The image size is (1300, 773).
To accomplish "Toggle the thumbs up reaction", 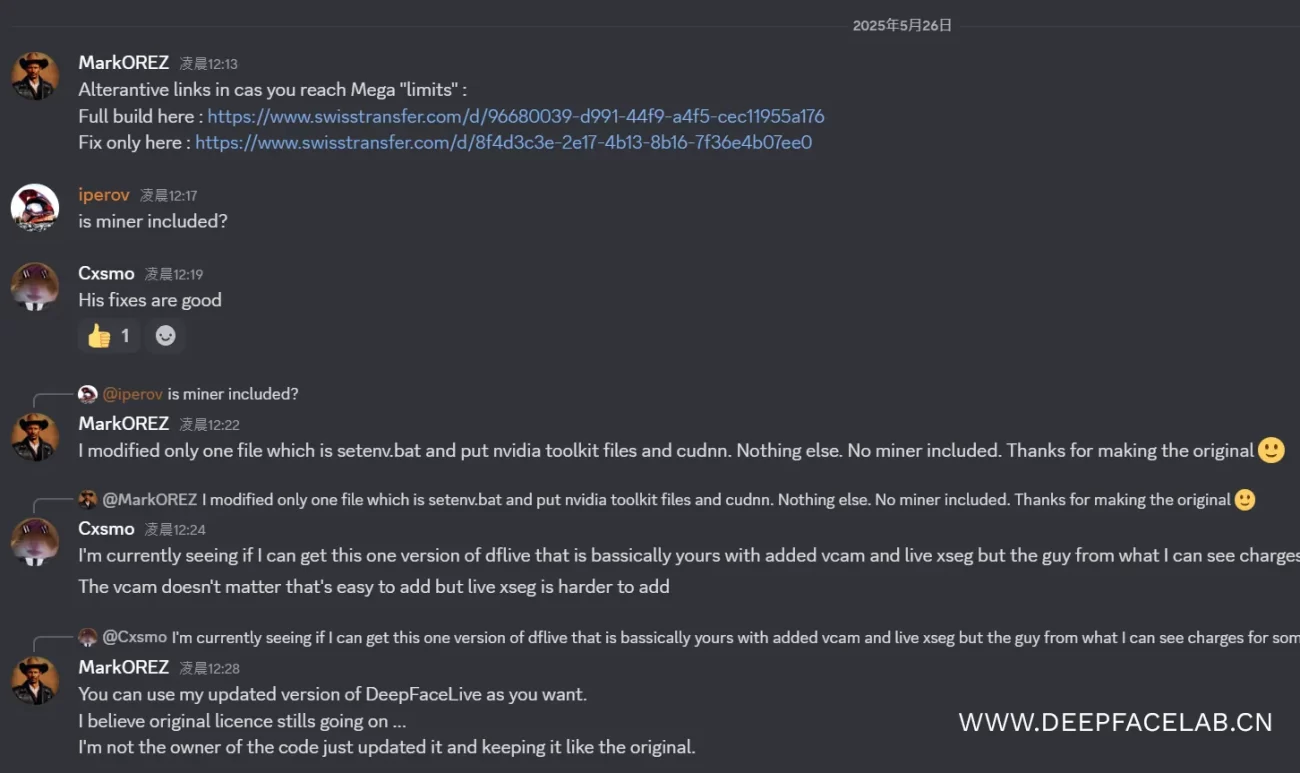I will click(x=108, y=336).
